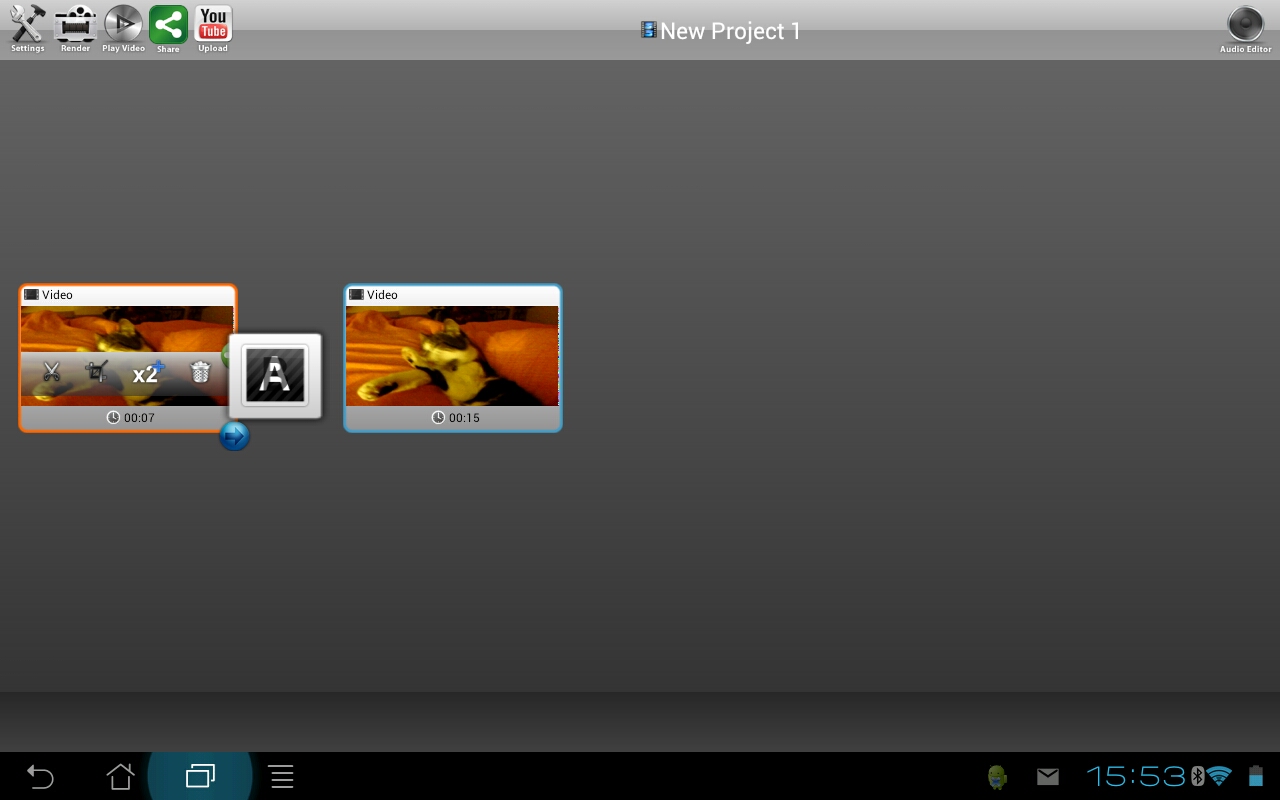Tap the battery status icon
1280x800 pixels.
coord(1255,776)
